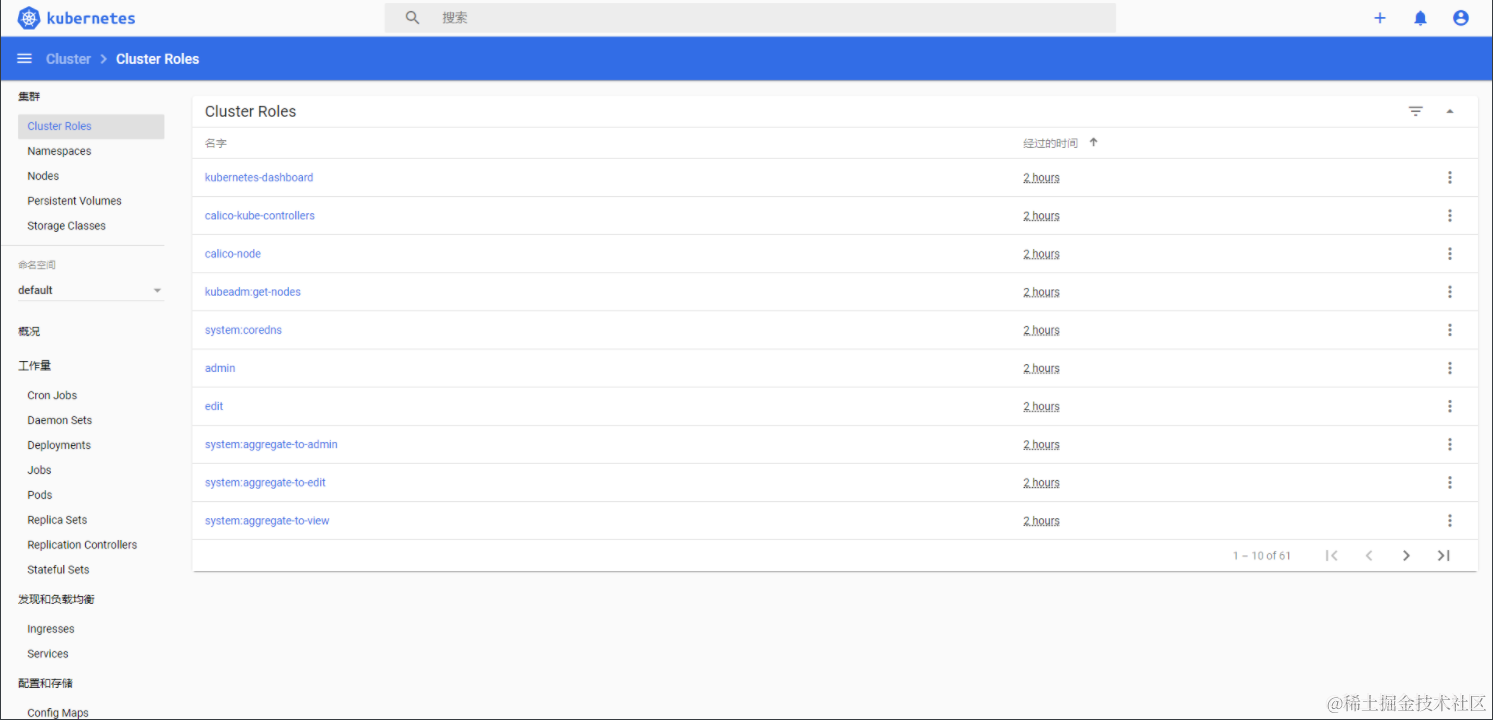
Task: Open Daemon Sets in the sidebar
Action: (59, 420)
